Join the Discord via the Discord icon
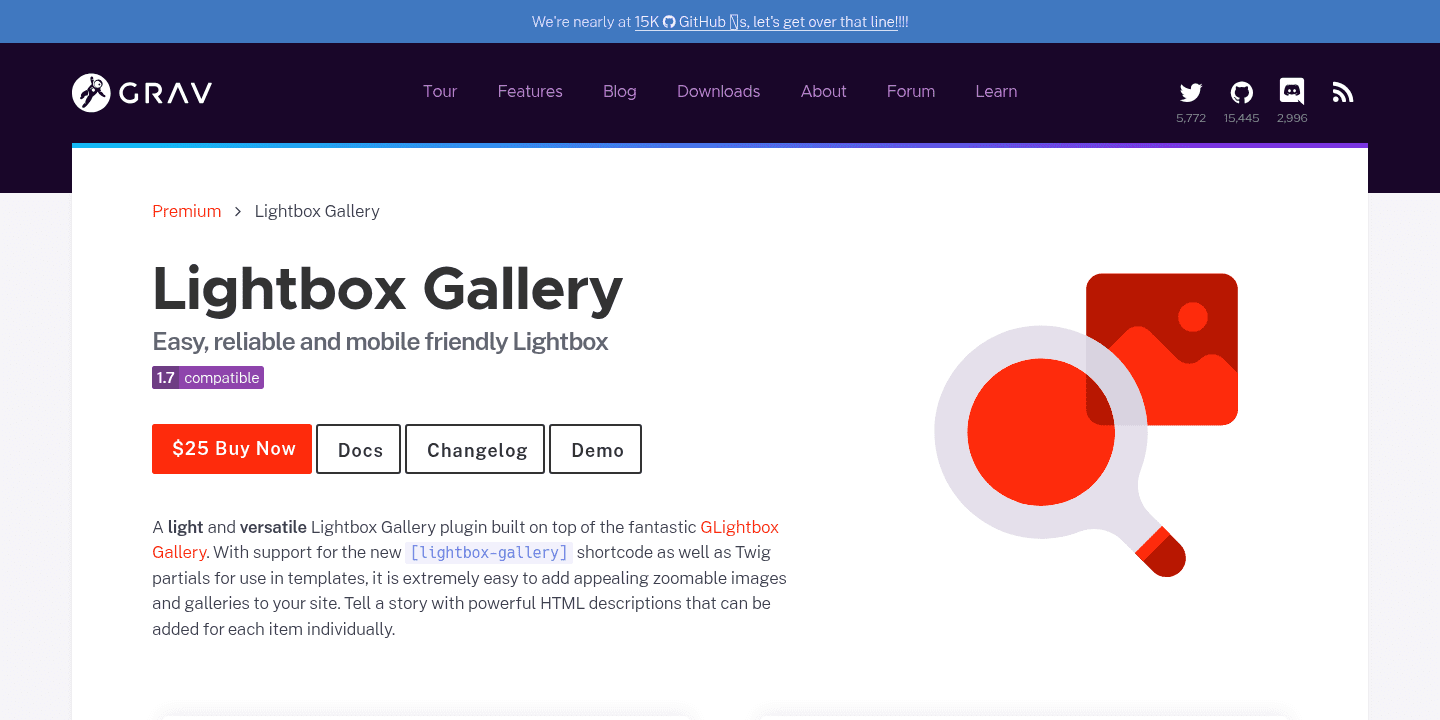The image size is (1440, 720). pos(1291,91)
